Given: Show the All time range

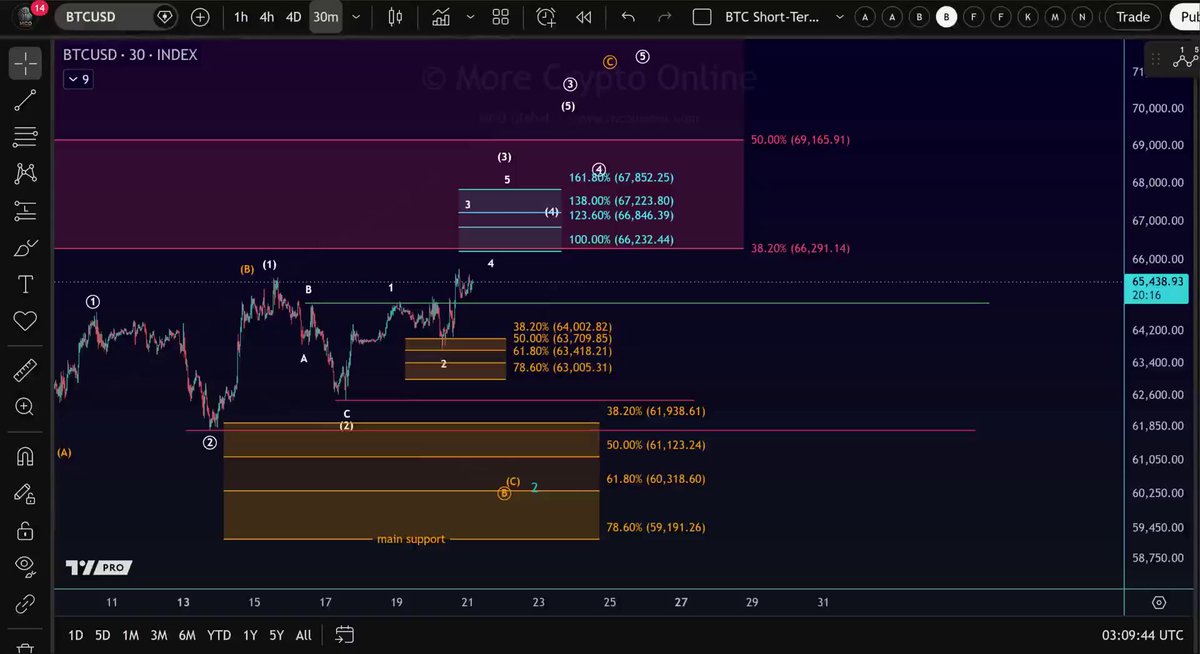Looking at the screenshot, I should coord(304,635).
